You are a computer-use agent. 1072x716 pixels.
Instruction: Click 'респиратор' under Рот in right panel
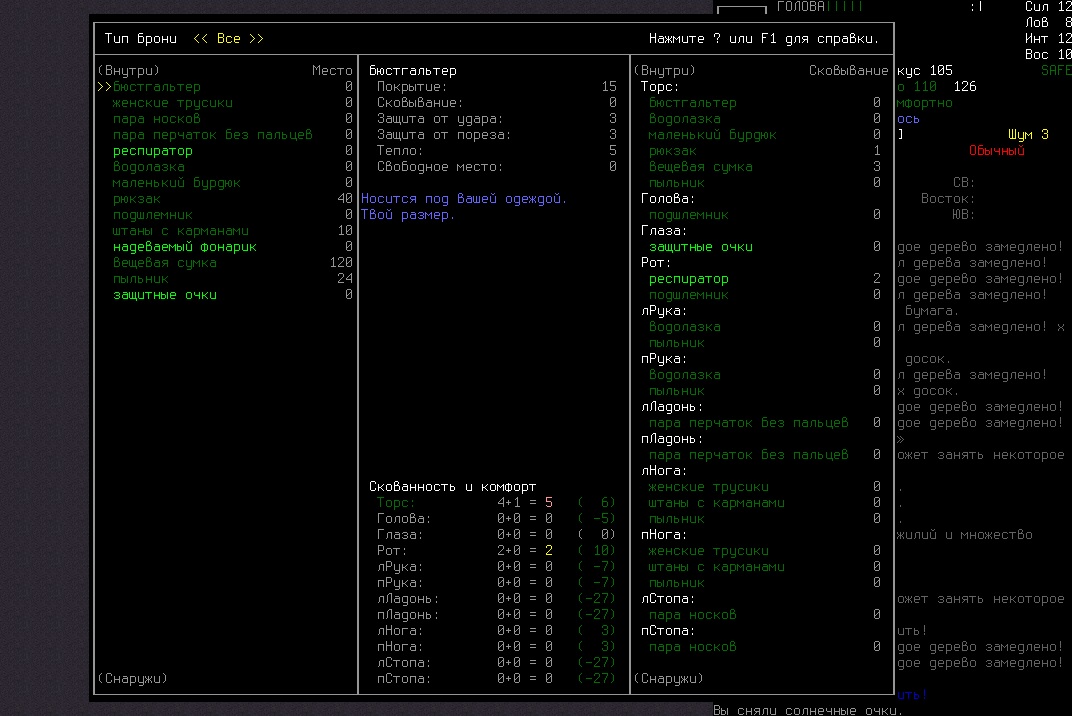click(688, 278)
